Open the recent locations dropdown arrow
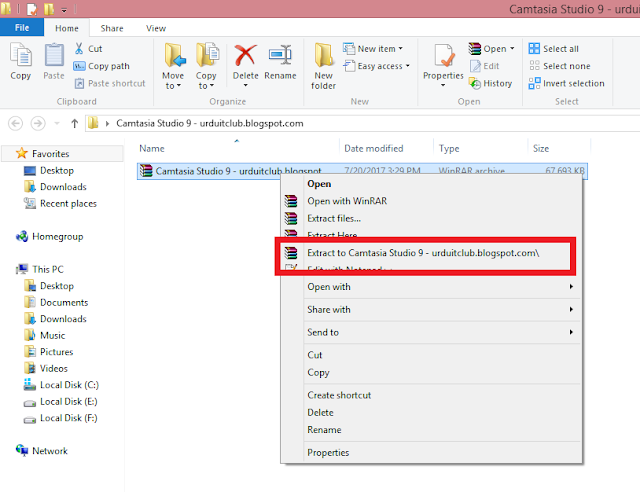640x492 pixels. click(x=57, y=123)
